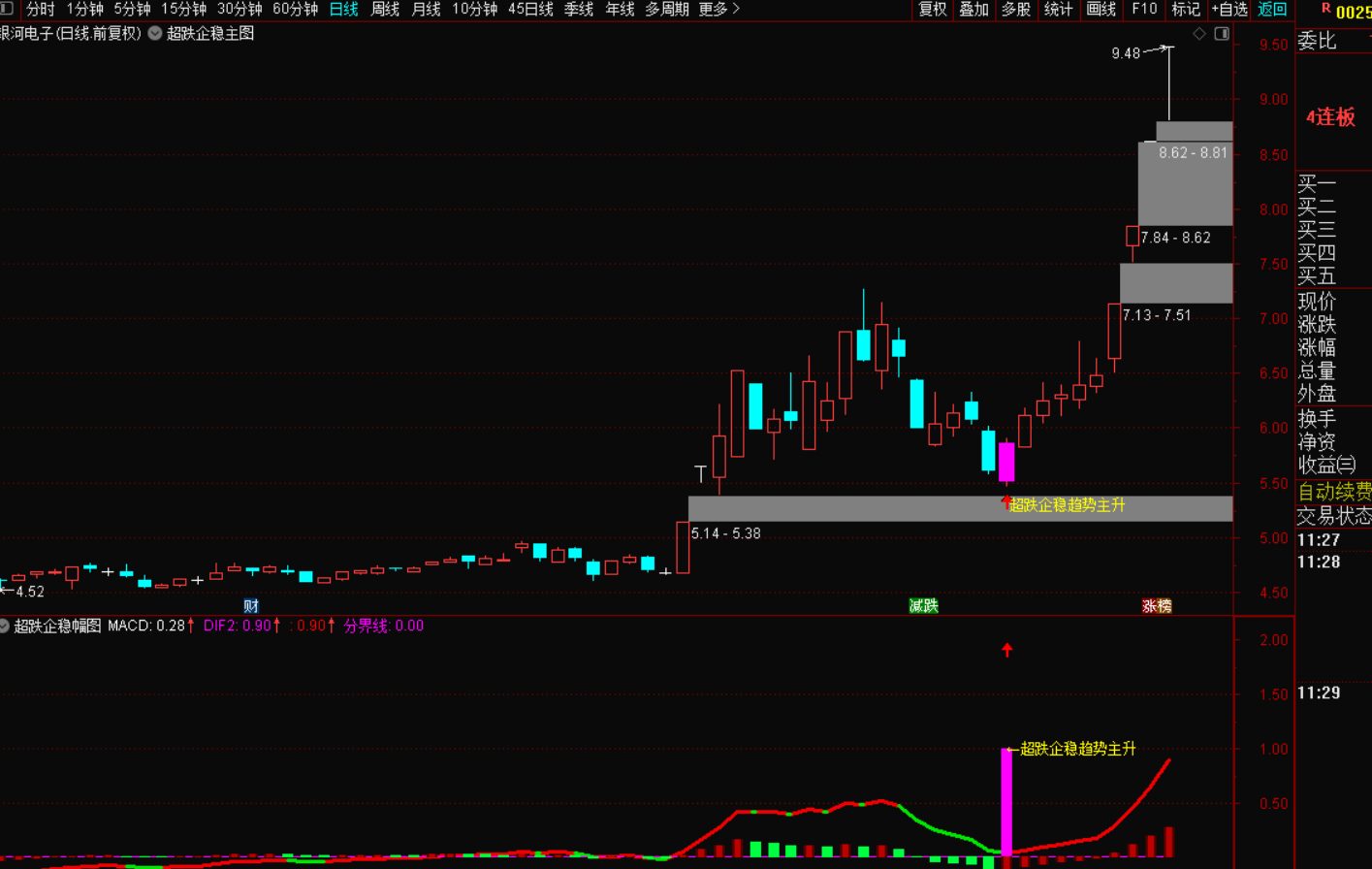
Task: Click the sidebar panel icon at top-left
Action: click(7, 9)
